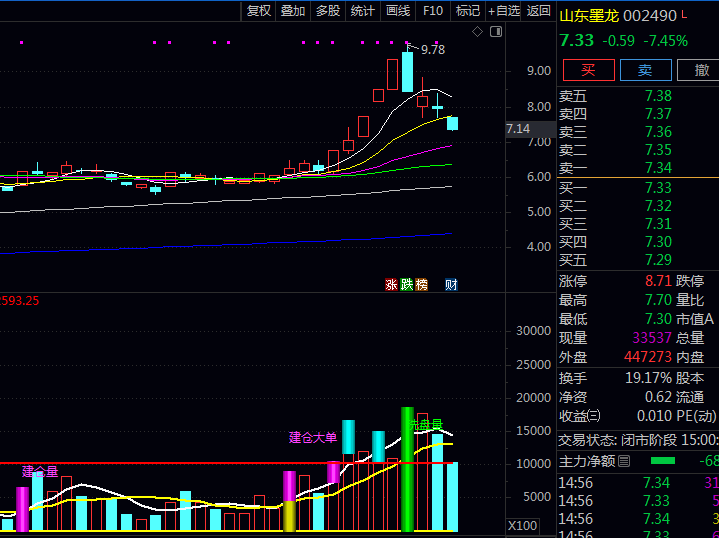Click the -7.45% change percentage

[666, 41]
